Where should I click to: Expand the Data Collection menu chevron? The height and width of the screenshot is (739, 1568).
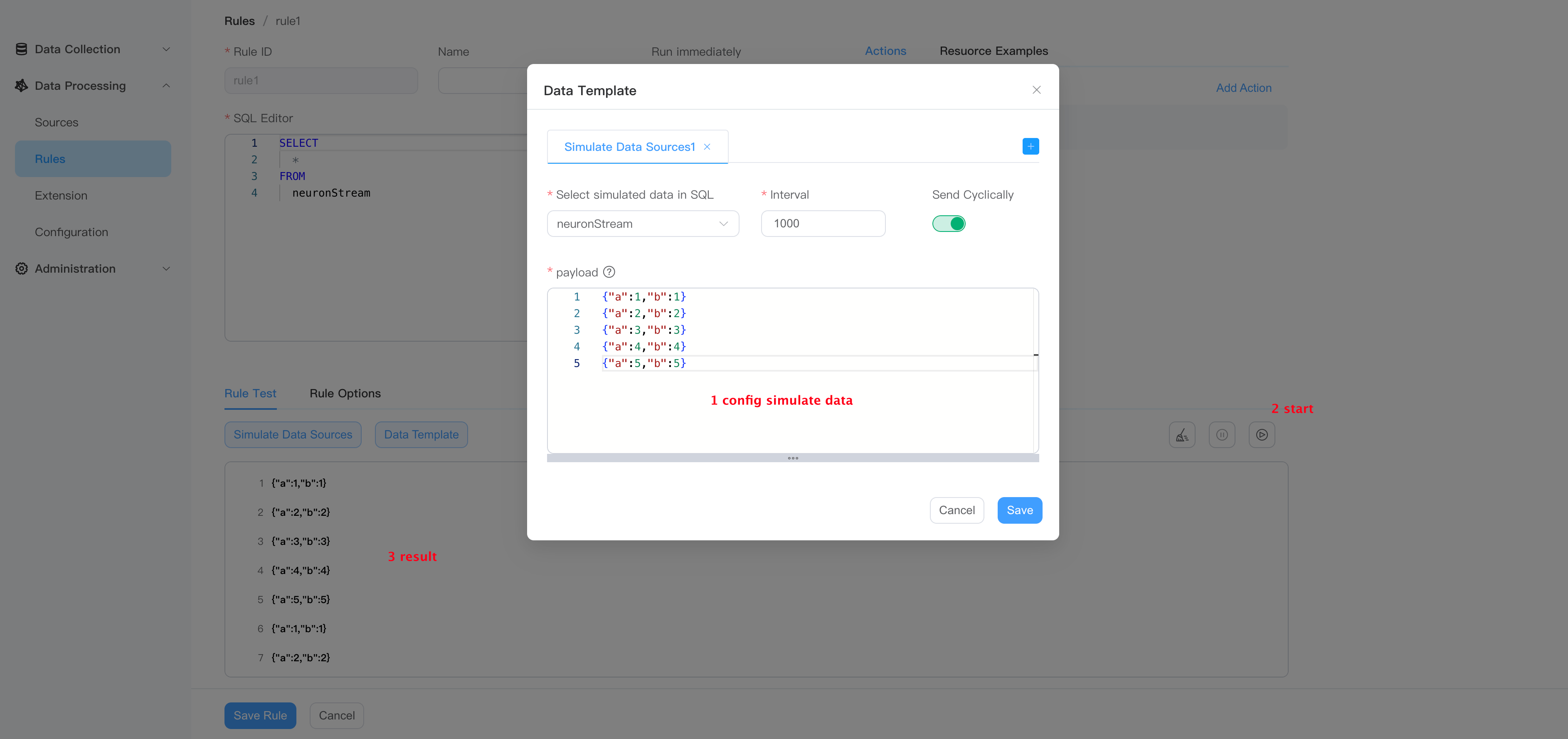point(165,49)
